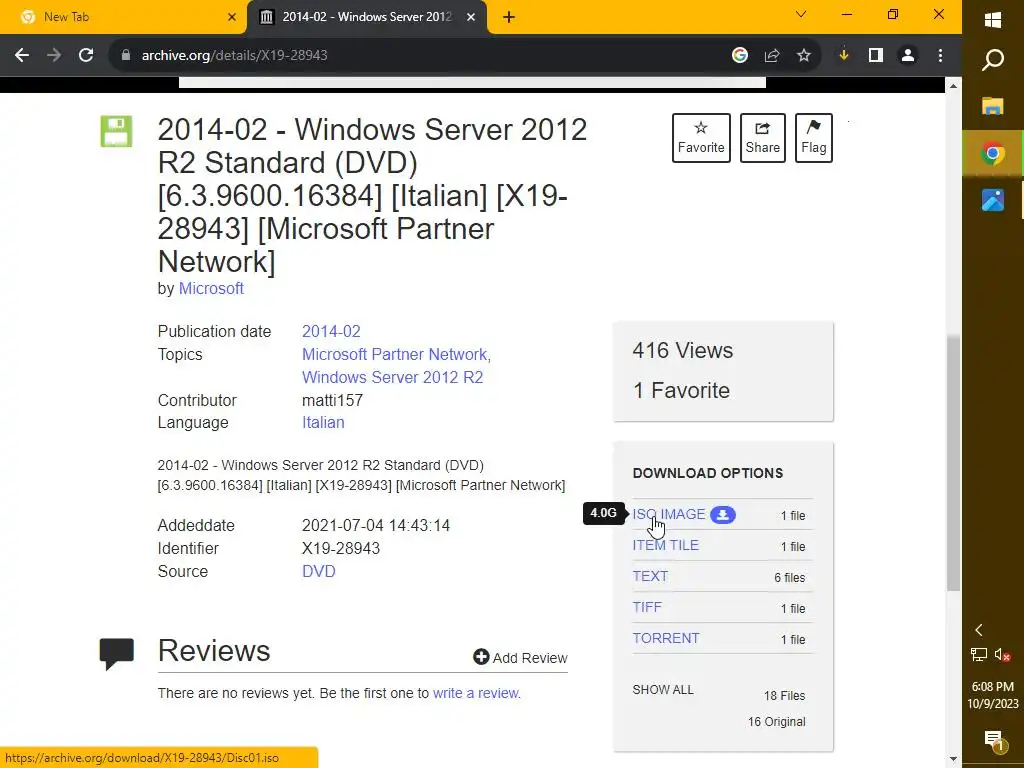Download the ISO IMAGE file

point(669,515)
